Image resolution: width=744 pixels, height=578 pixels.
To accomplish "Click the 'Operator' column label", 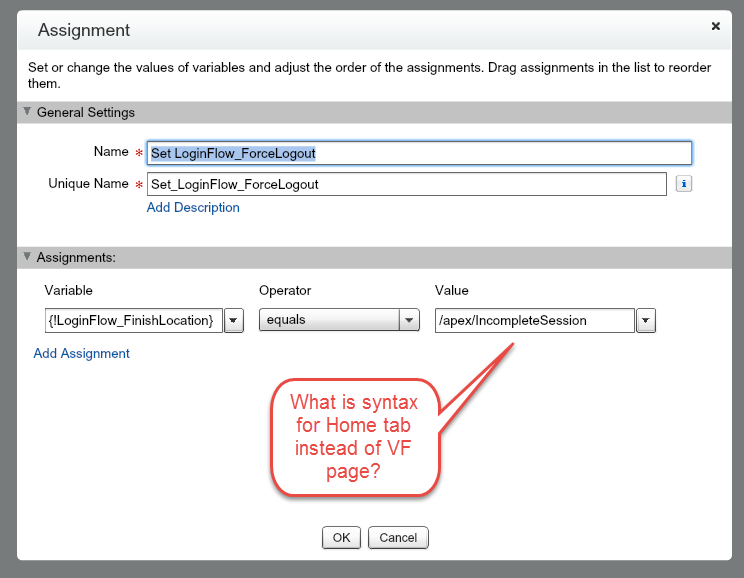I will [x=285, y=290].
